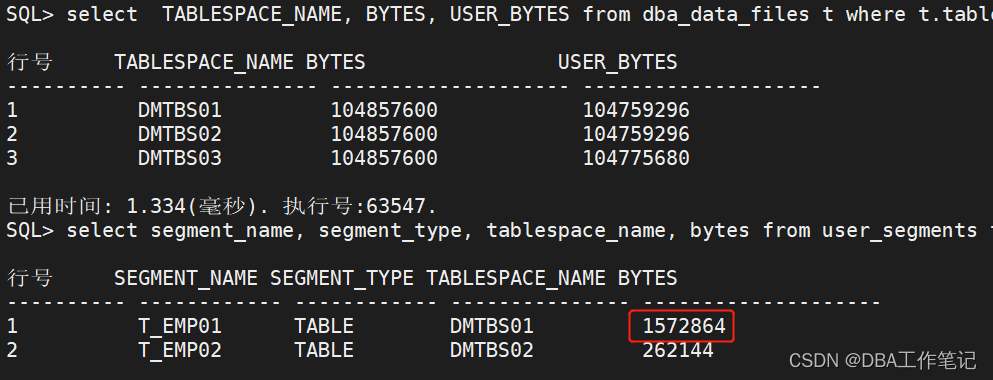Select DMTBS02 in first result table
The image size is (993, 380).
pos(180,134)
